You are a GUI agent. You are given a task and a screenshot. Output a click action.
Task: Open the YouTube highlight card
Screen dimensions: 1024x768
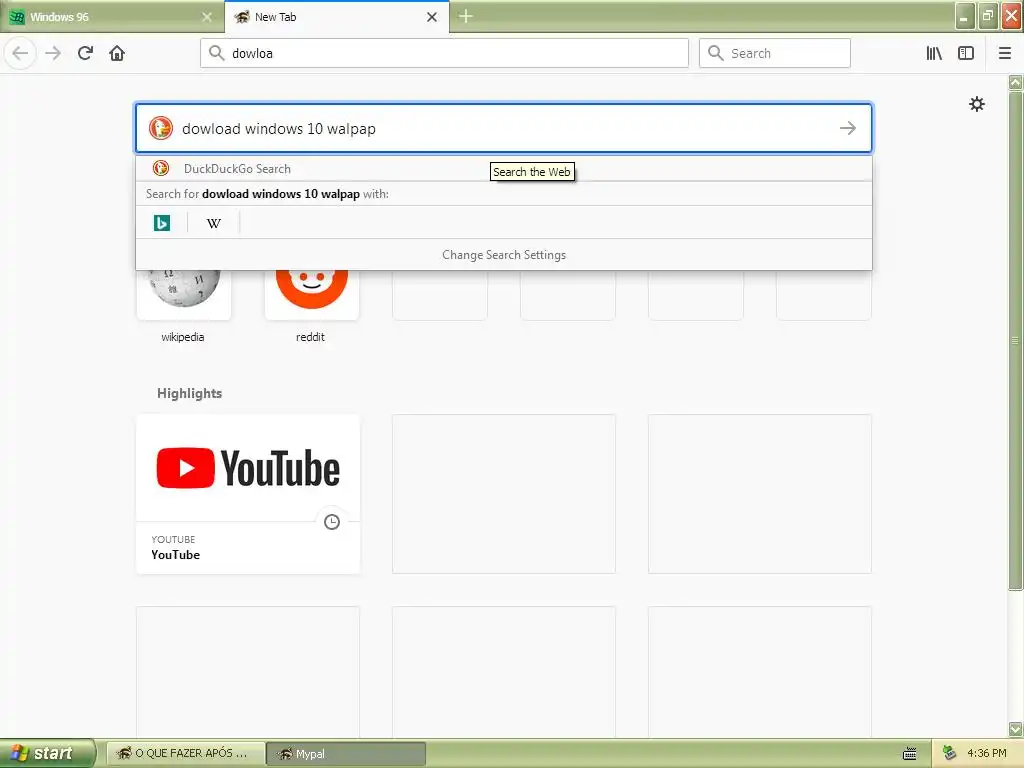[248, 494]
